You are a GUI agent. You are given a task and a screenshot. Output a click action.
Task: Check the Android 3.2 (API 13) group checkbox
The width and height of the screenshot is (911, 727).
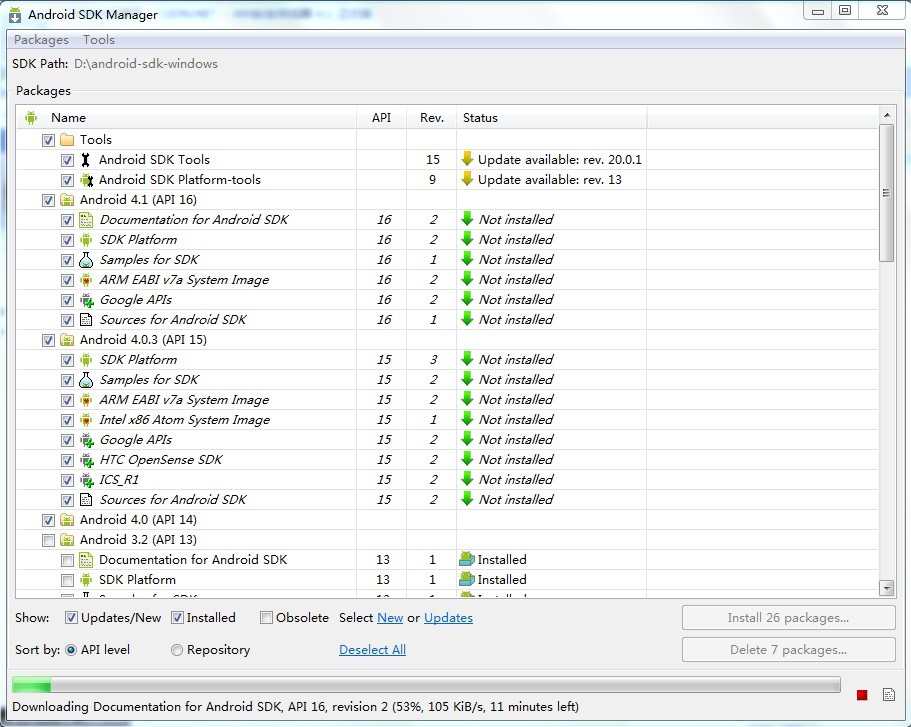pos(48,540)
